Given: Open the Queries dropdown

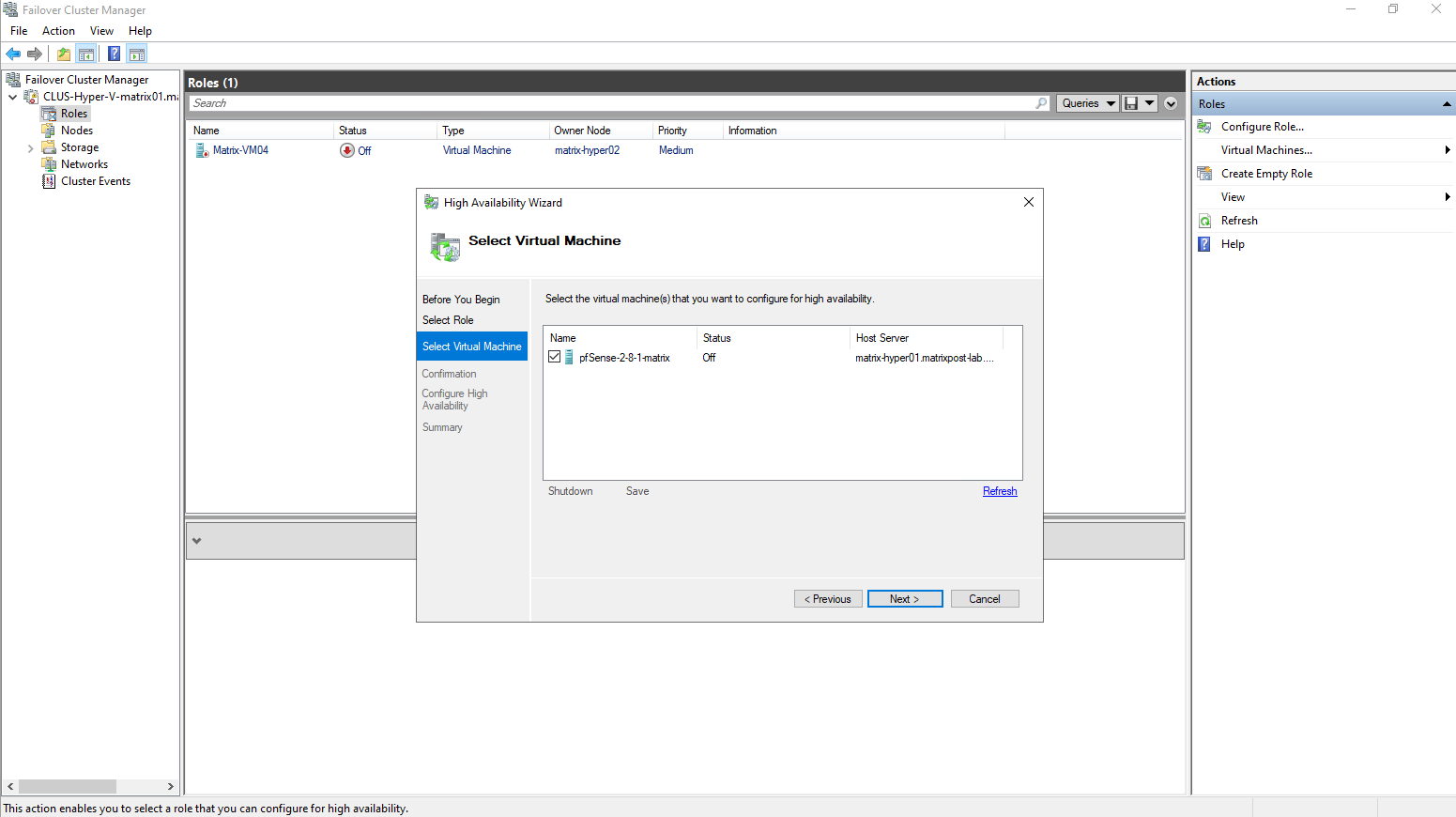Looking at the screenshot, I should [1087, 103].
